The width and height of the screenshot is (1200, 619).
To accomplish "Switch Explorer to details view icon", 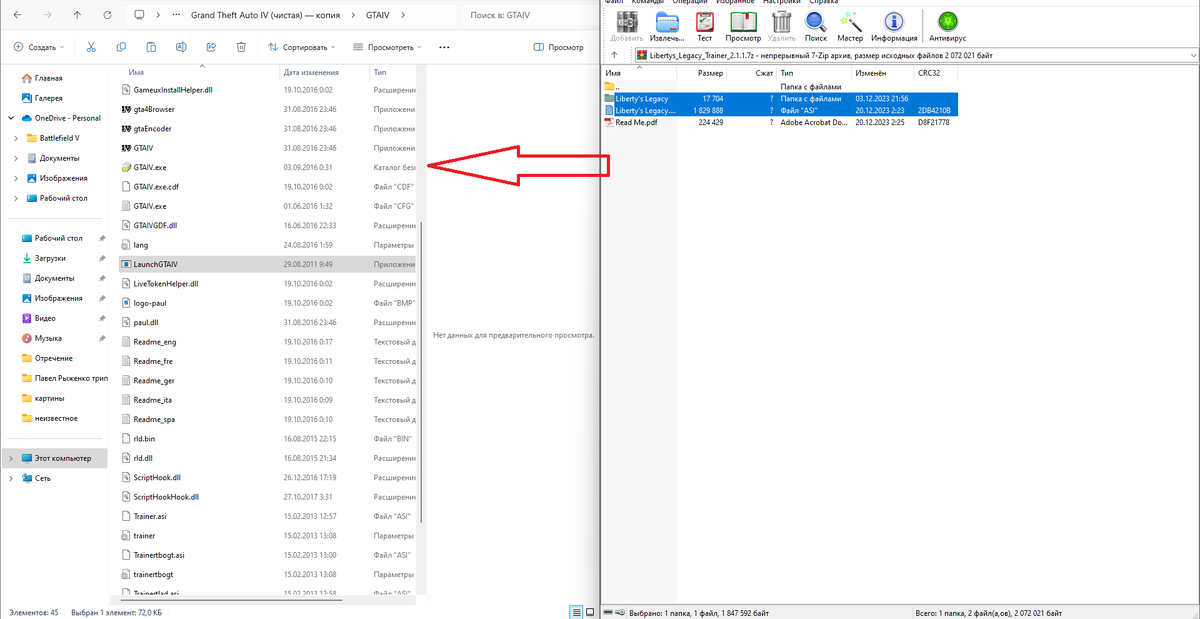I will point(577,611).
